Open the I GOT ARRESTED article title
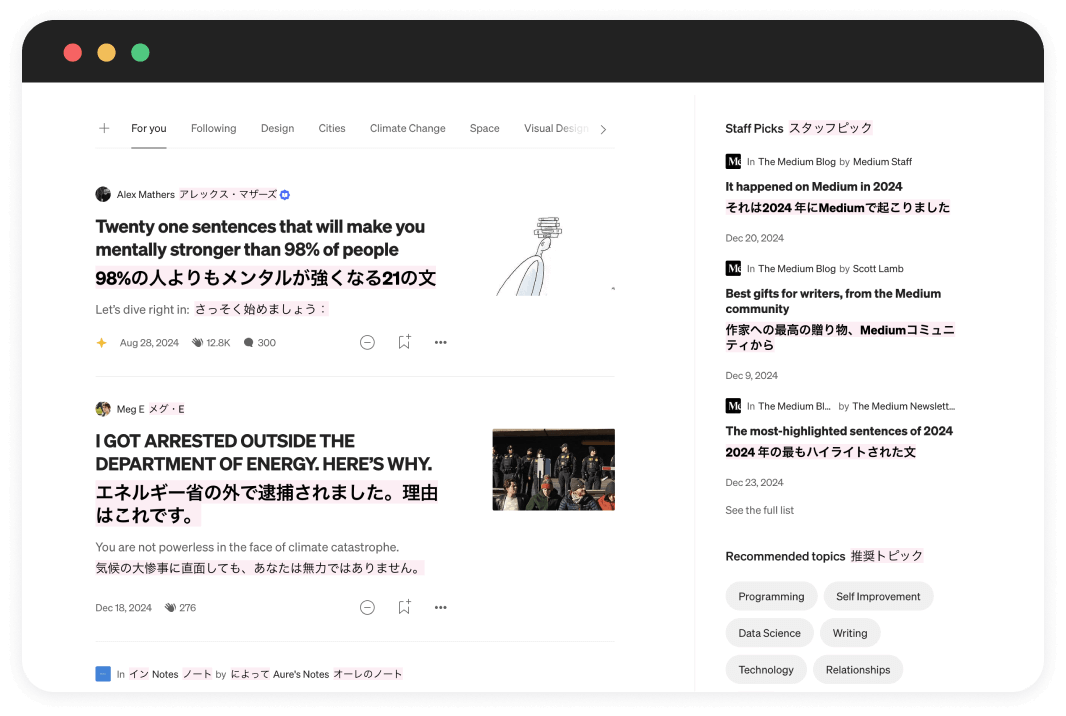Screen dimensions: 1066x716 coord(264,452)
